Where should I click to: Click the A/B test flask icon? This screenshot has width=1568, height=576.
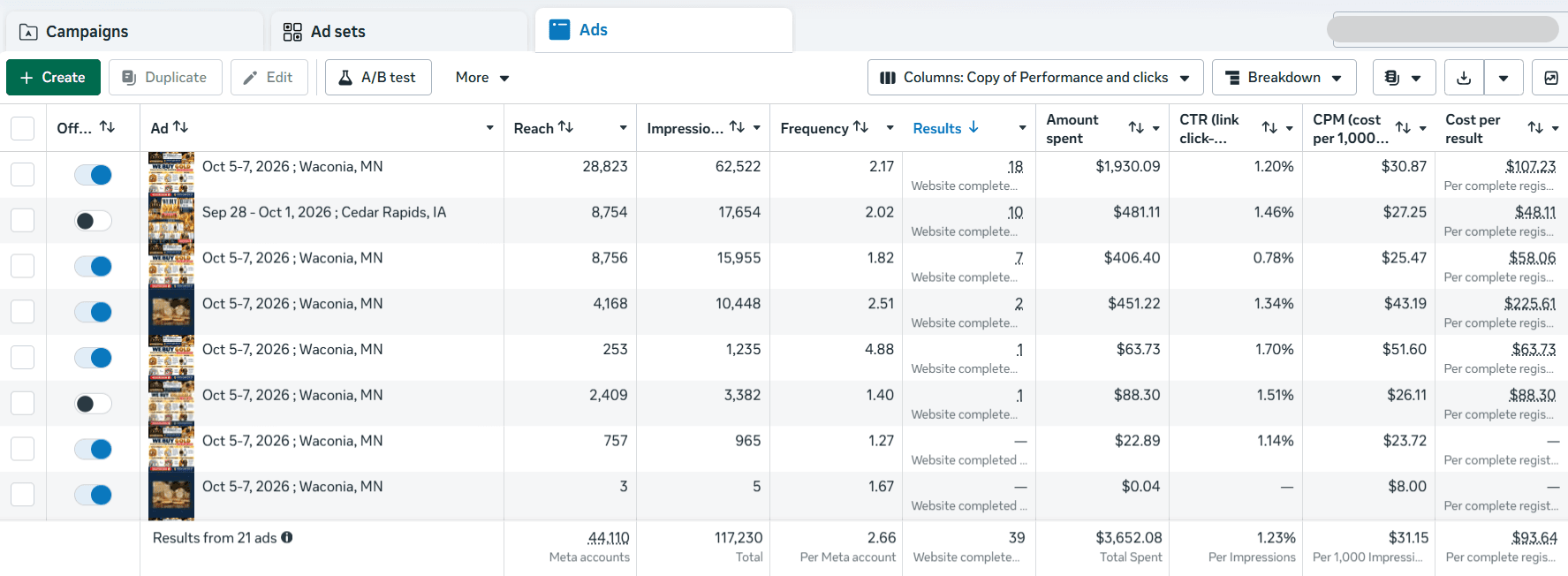tap(345, 78)
